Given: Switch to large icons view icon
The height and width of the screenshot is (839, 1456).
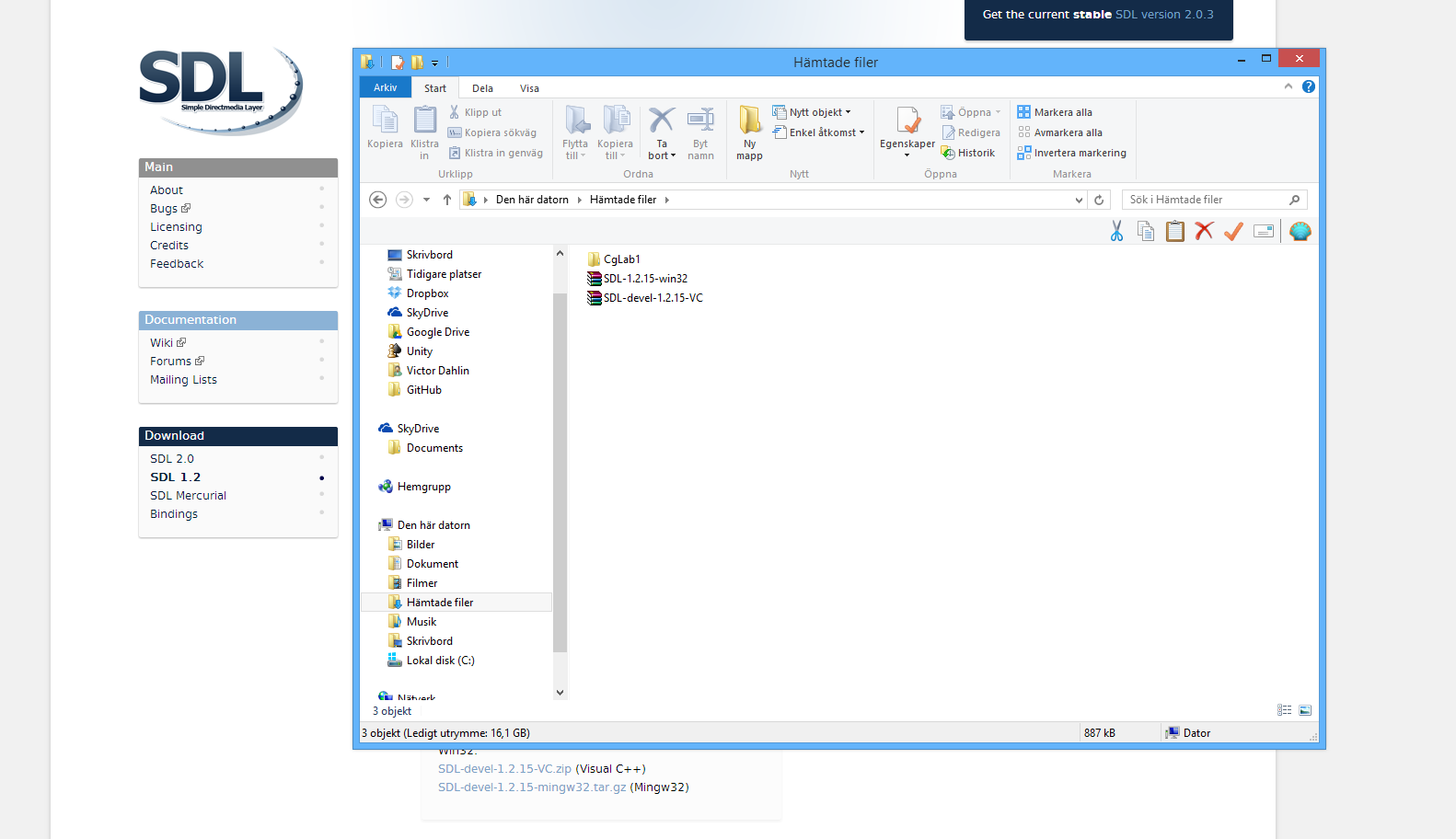Looking at the screenshot, I should pyautogui.click(x=1305, y=710).
